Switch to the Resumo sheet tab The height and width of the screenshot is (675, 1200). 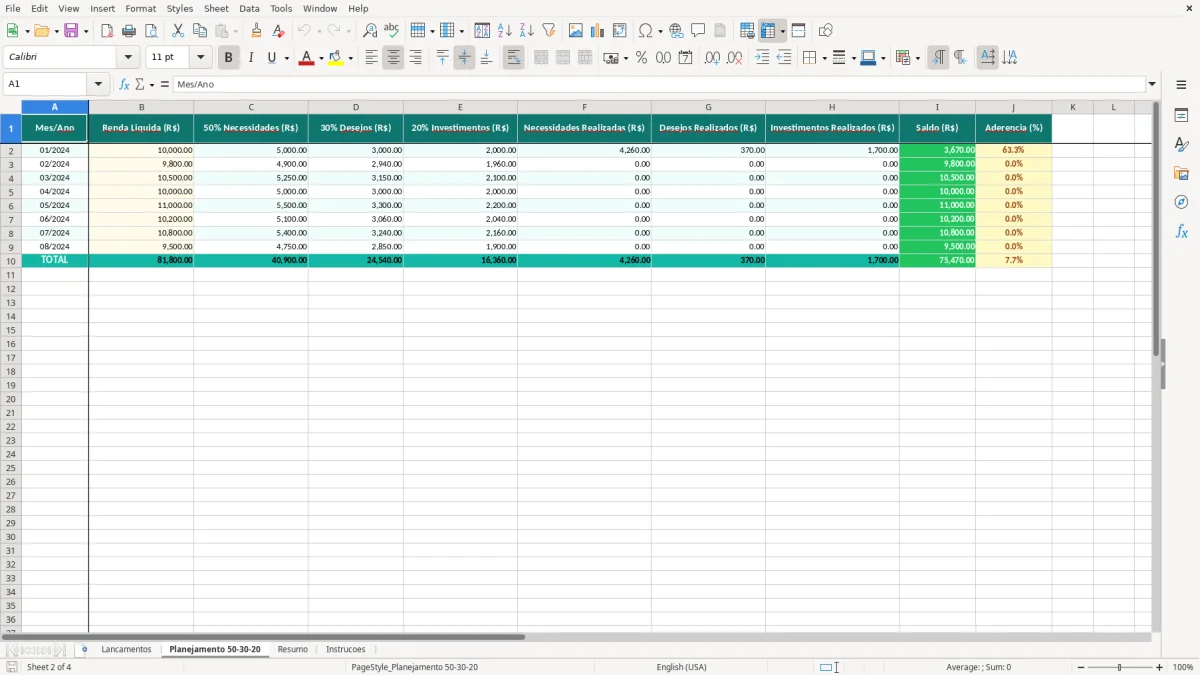click(x=293, y=650)
